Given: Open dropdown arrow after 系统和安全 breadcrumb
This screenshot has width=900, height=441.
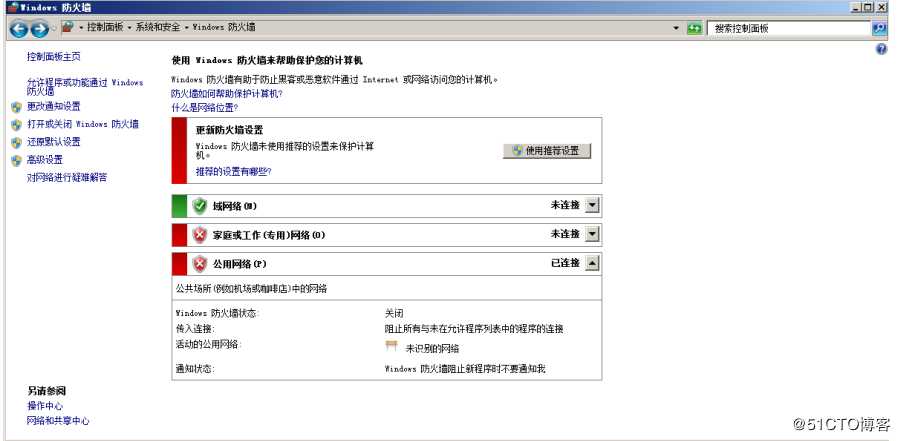Looking at the screenshot, I should [x=187, y=28].
